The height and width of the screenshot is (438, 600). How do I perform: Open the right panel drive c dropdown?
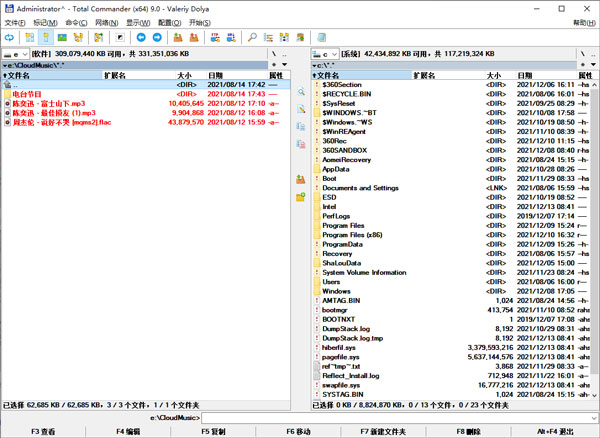(325, 54)
